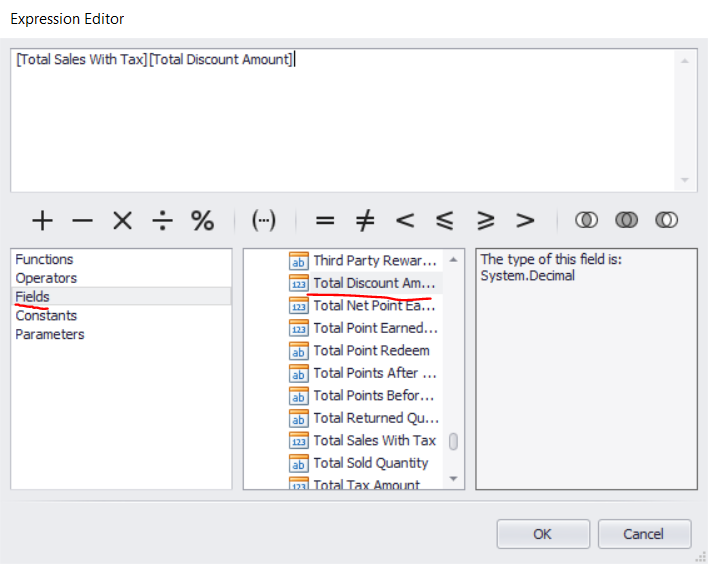Click the multiply operator symbol
Viewport: 708px width, 564px height.
coord(122,221)
